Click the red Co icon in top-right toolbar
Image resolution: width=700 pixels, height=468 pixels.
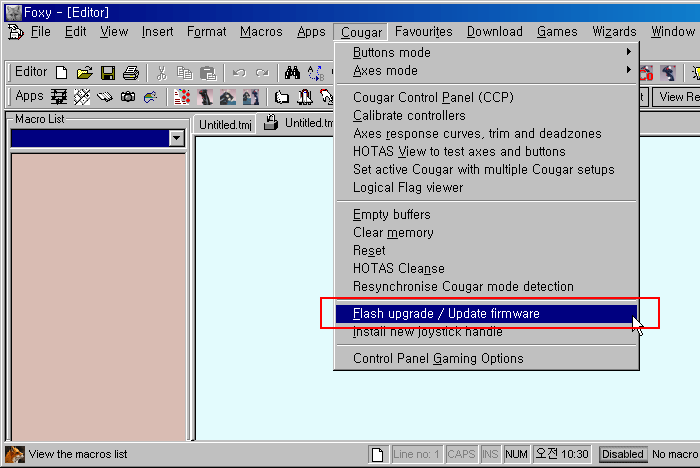click(646, 73)
